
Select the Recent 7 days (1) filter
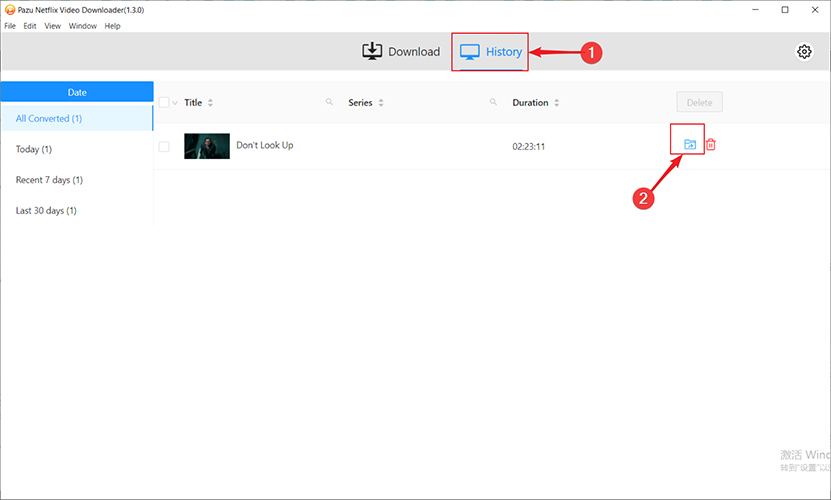49,180
